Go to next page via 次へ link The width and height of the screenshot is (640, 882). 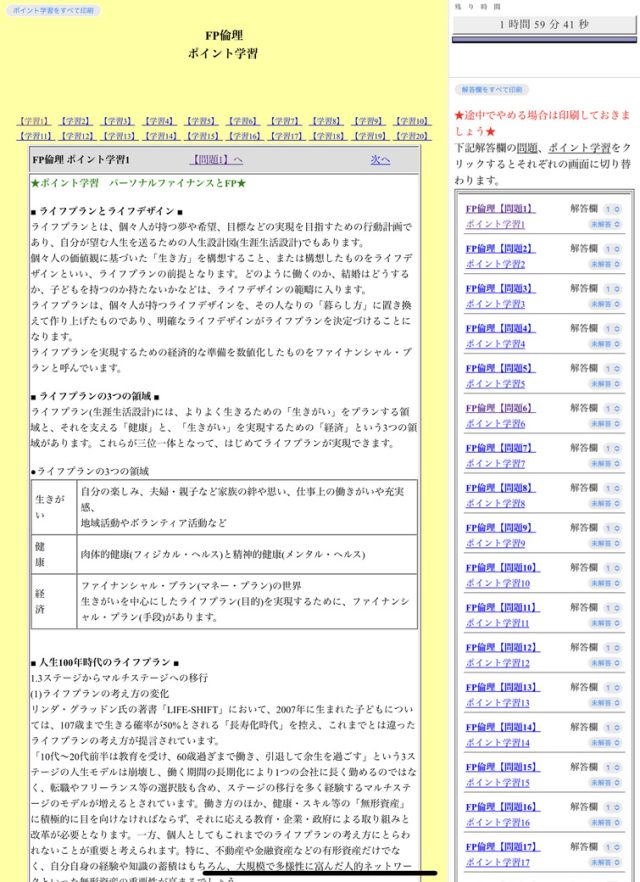380,160
